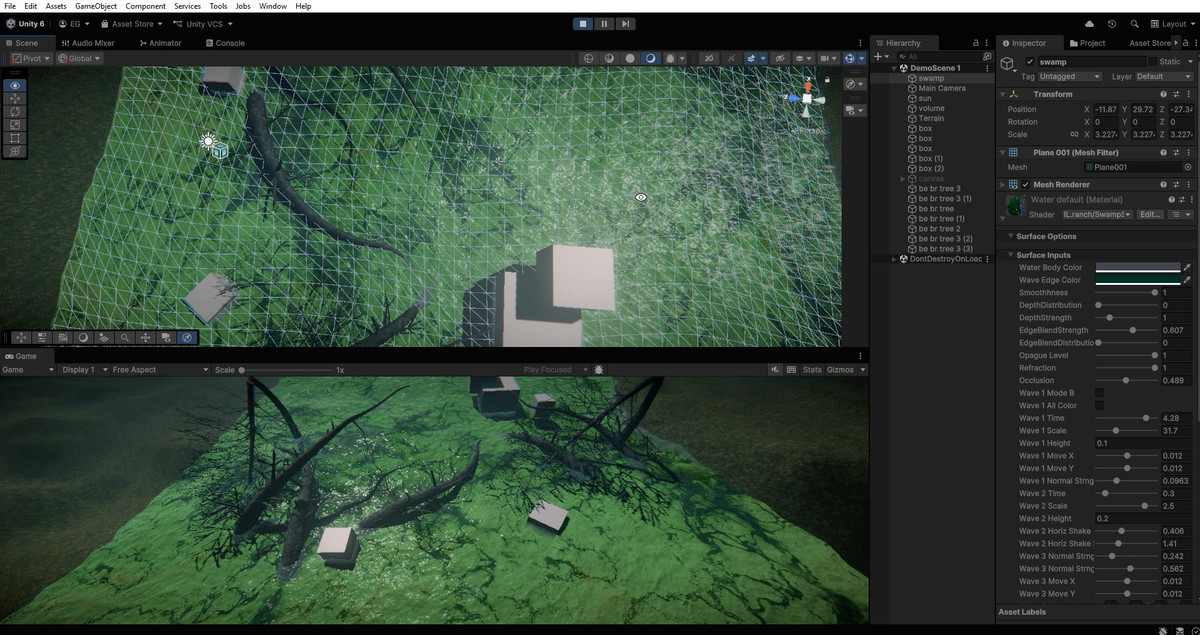Switch to the Animator tab
This screenshot has height=635, width=1200.
point(160,43)
